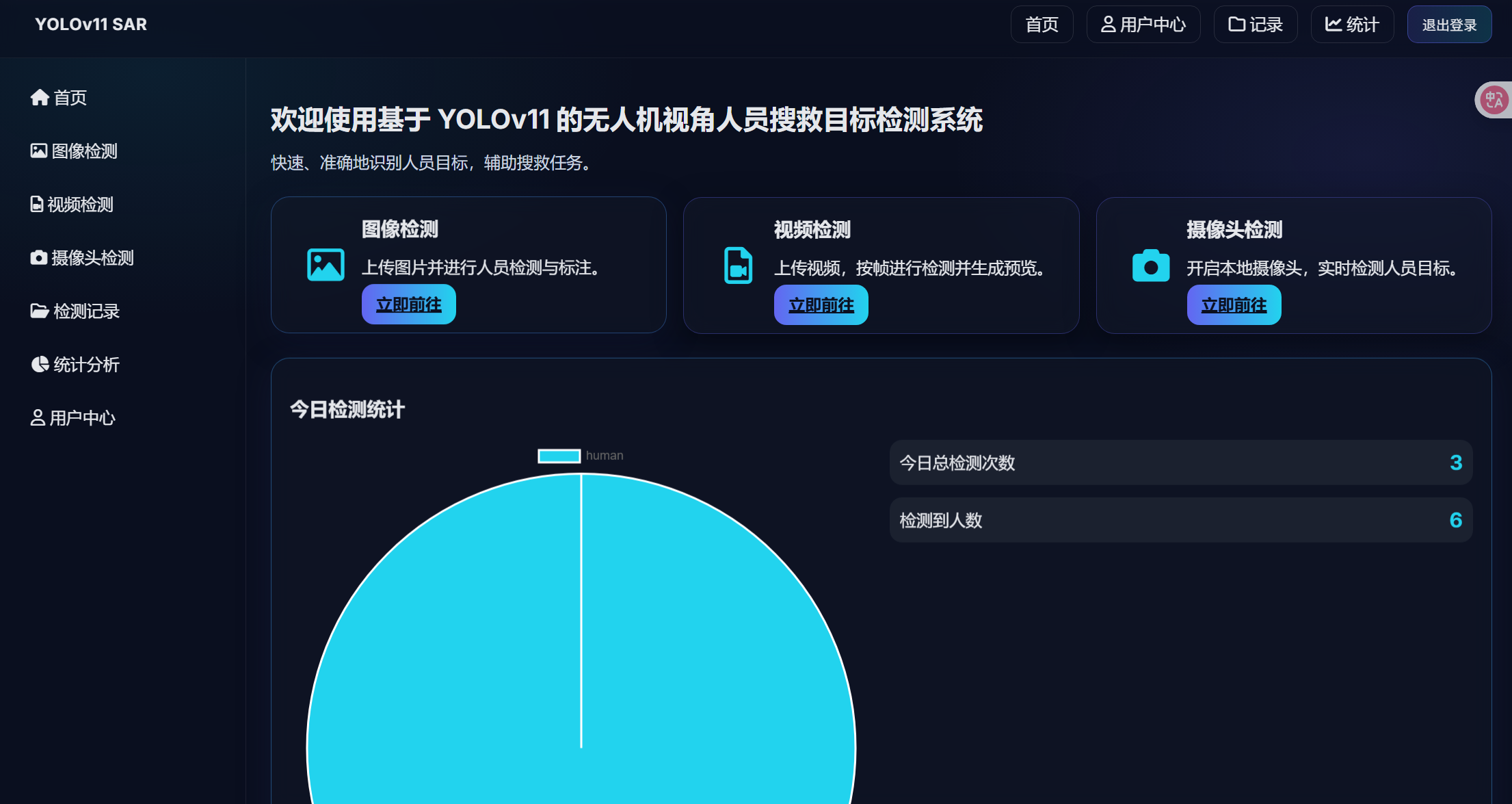Click the description 上传图片并进行人员检测与标注
The width and height of the screenshot is (1512, 804).
pos(481,268)
